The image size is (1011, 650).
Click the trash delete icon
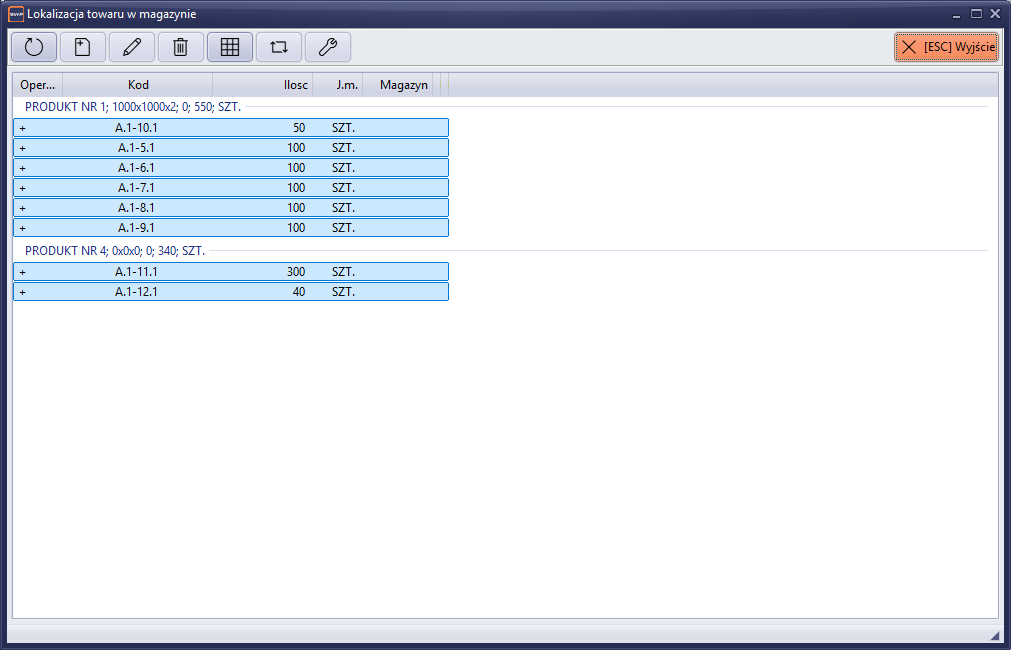(181, 47)
